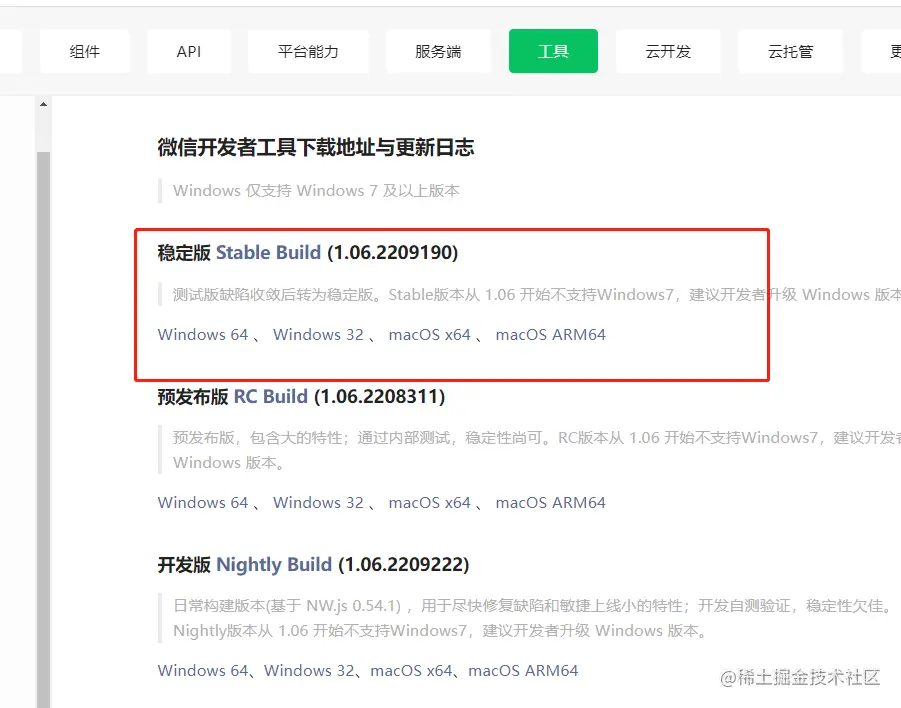Download Stable Build for Windows 32
901x708 pixels.
[318, 334]
